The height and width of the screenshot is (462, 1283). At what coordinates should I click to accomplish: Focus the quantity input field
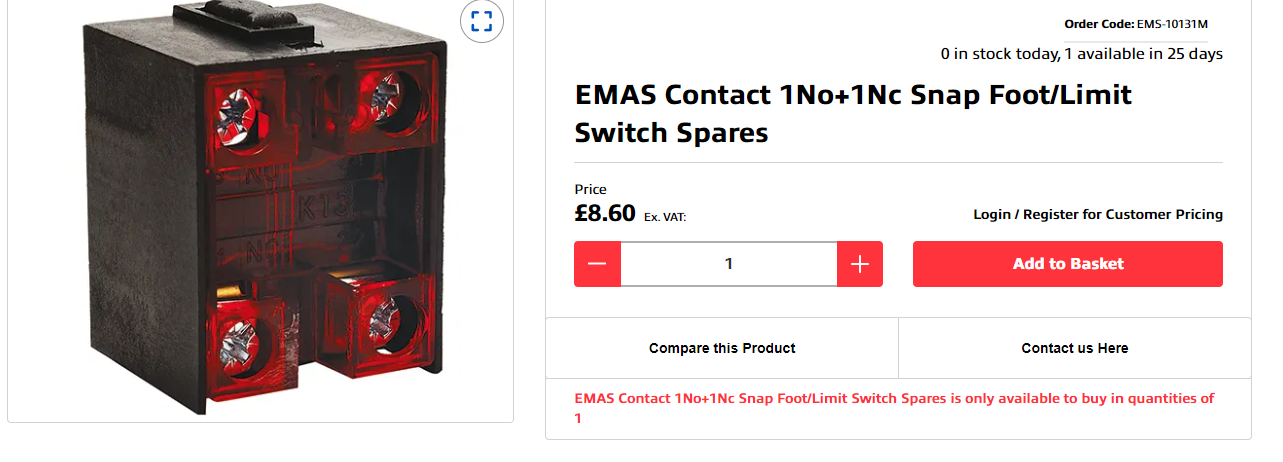click(x=729, y=264)
